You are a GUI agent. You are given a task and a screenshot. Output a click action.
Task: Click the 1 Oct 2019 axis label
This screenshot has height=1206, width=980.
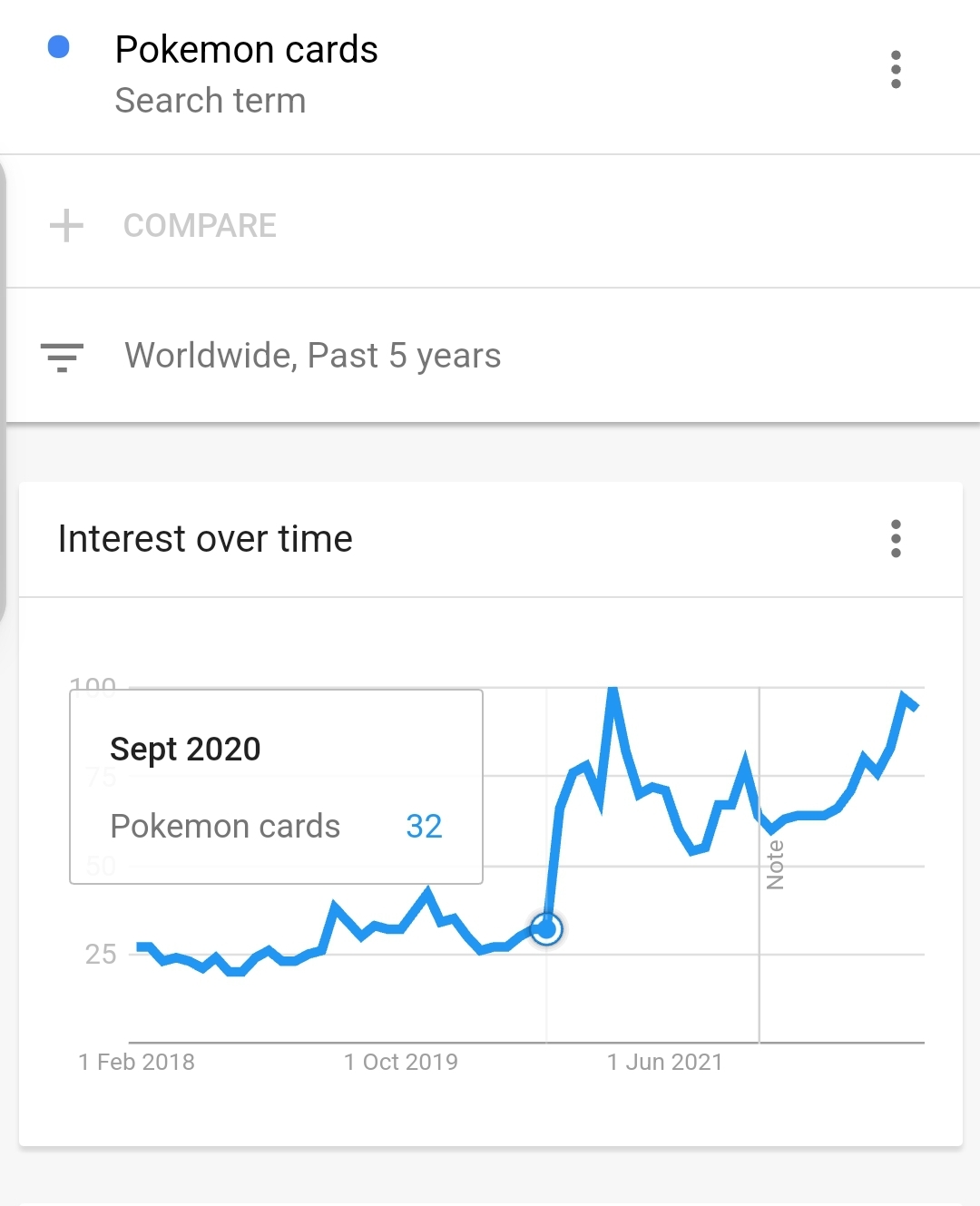[401, 1062]
